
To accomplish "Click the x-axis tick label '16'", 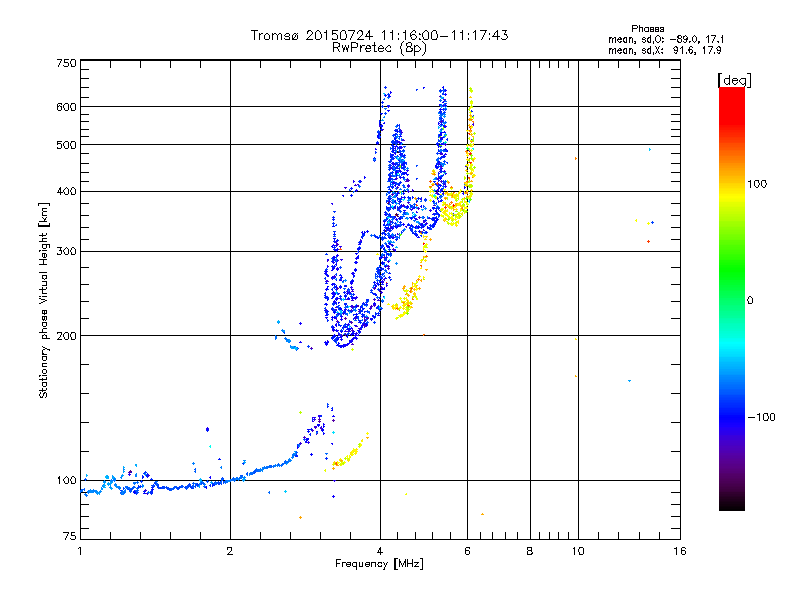I will point(680,551).
